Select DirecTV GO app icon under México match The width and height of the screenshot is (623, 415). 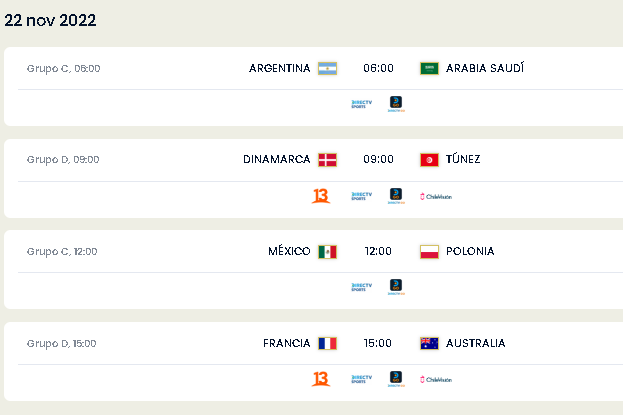tap(396, 287)
